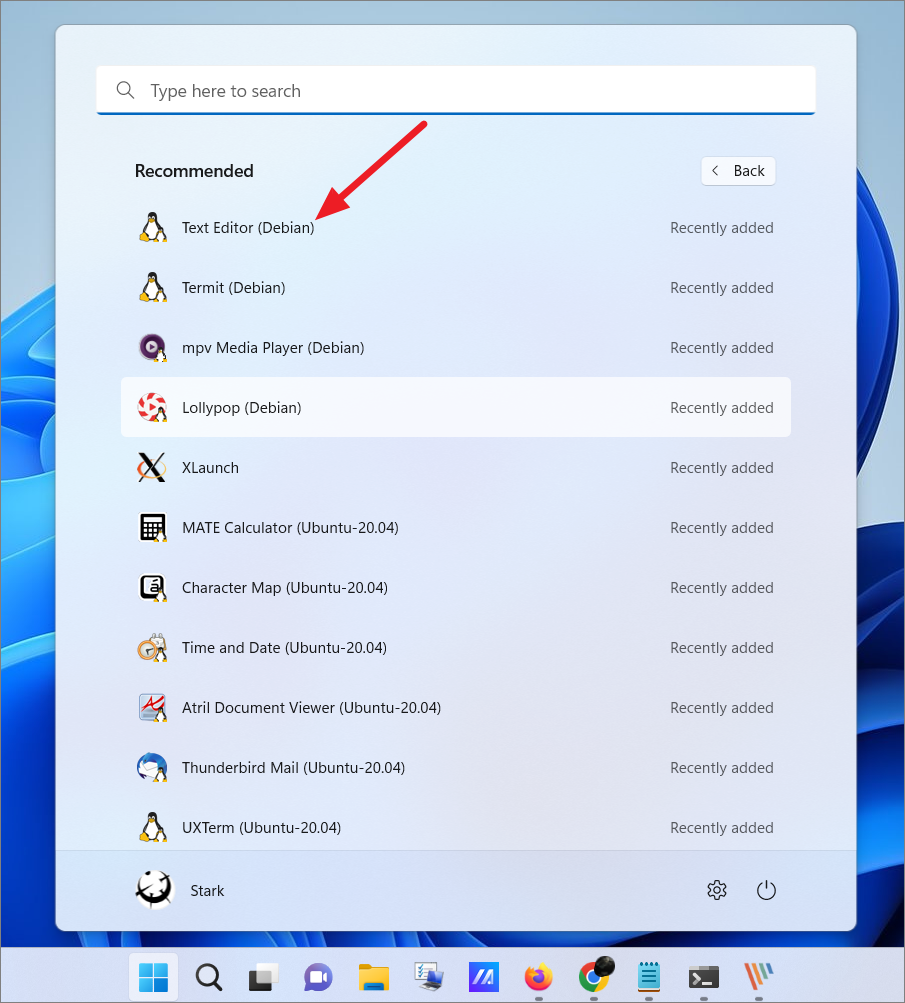
Task: Open the power options icon
Action: [x=766, y=890]
